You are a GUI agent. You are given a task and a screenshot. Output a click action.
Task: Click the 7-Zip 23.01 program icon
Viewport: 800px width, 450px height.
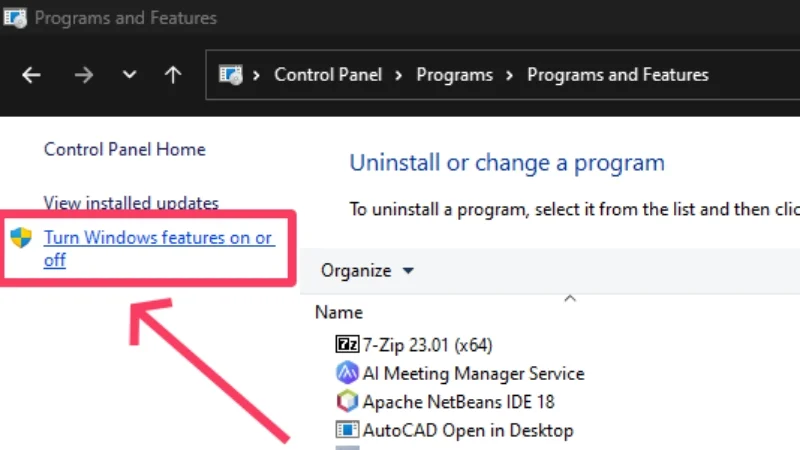pos(346,345)
